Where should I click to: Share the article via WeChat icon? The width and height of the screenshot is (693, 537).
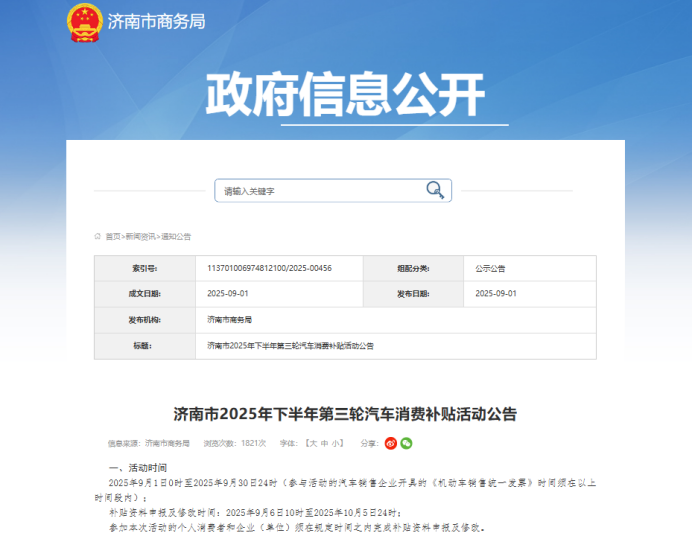coord(406,443)
